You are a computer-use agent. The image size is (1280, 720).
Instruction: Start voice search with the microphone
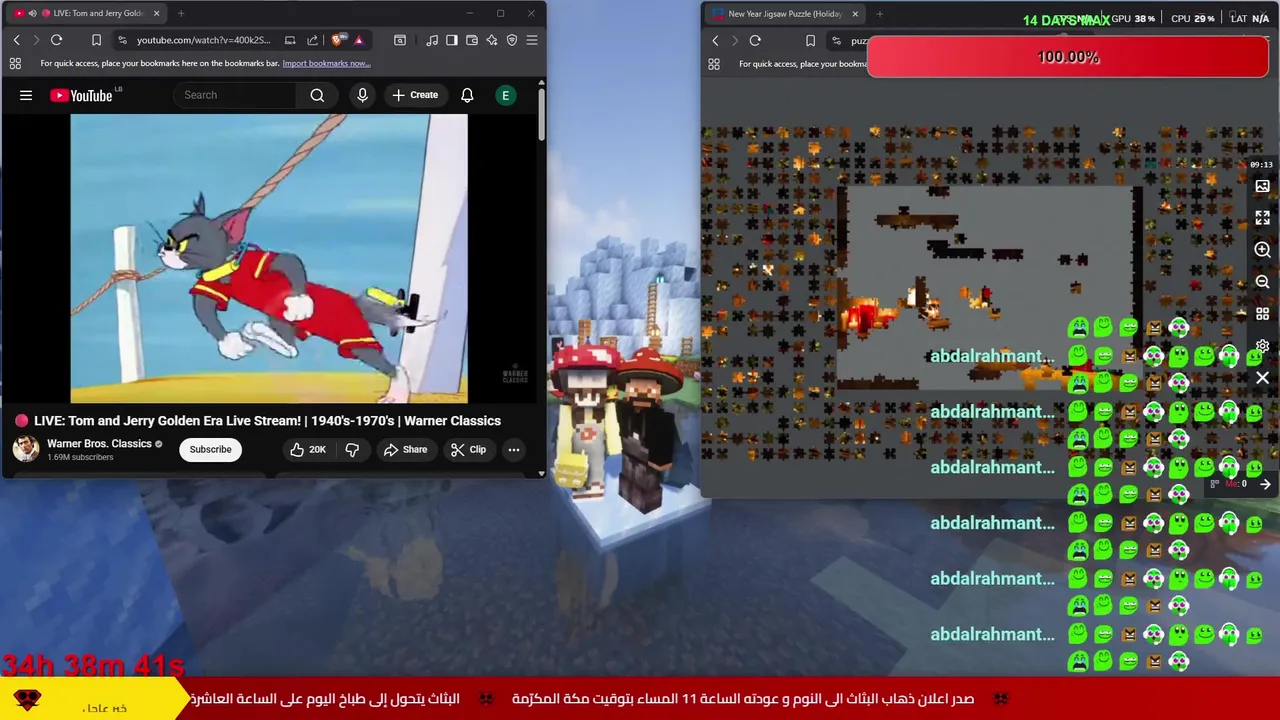[362, 95]
